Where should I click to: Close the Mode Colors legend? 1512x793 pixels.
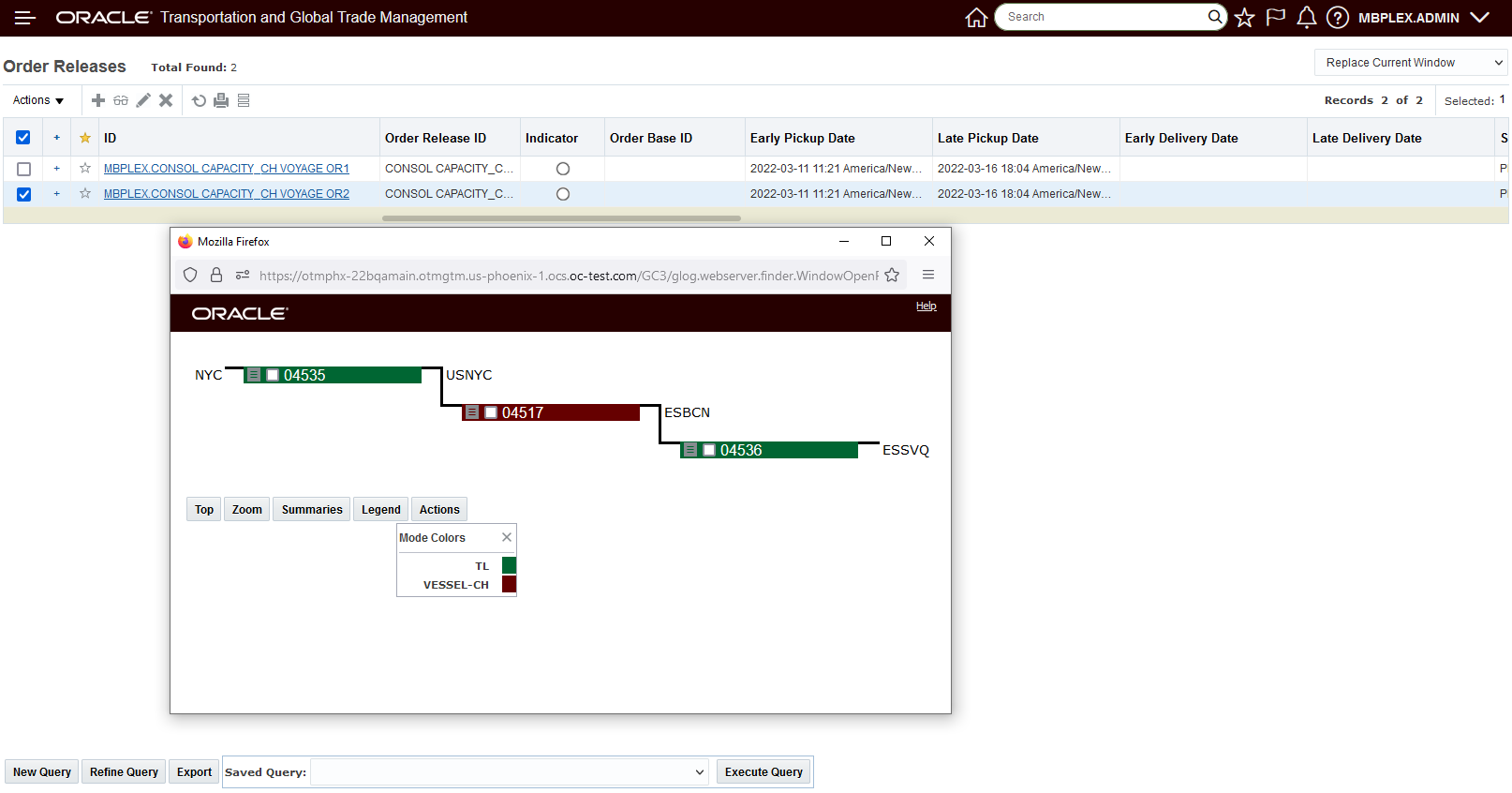[507, 537]
